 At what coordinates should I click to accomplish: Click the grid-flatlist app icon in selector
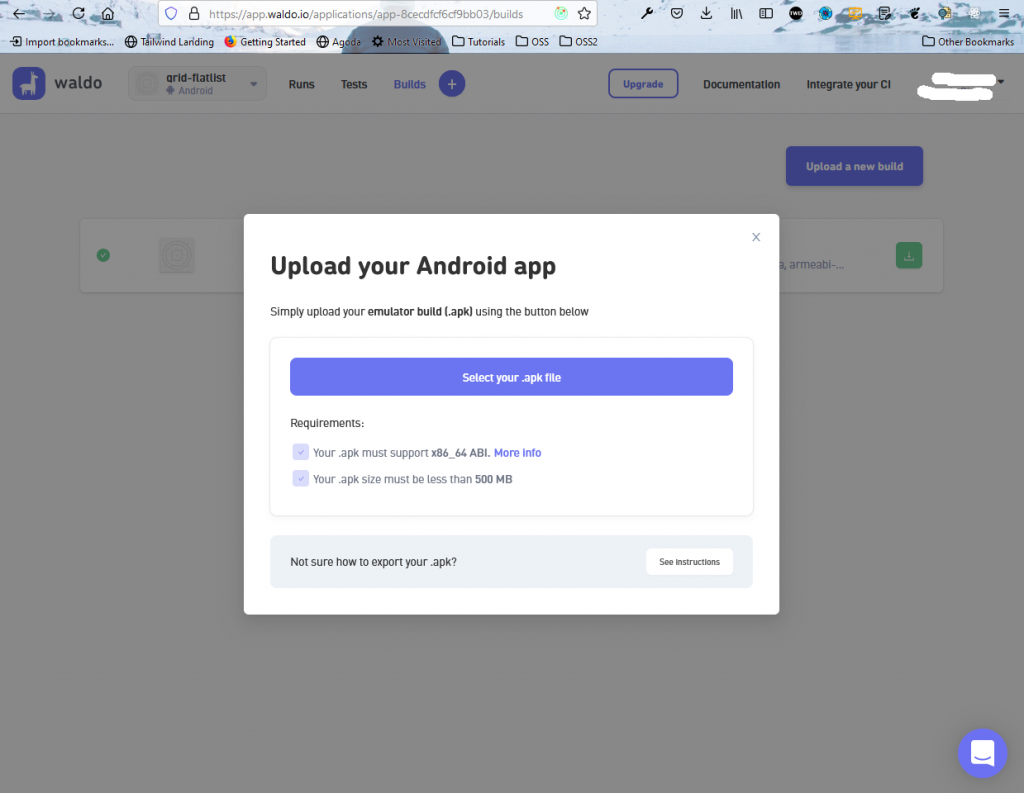pyautogui.click(x=147, y=84)
